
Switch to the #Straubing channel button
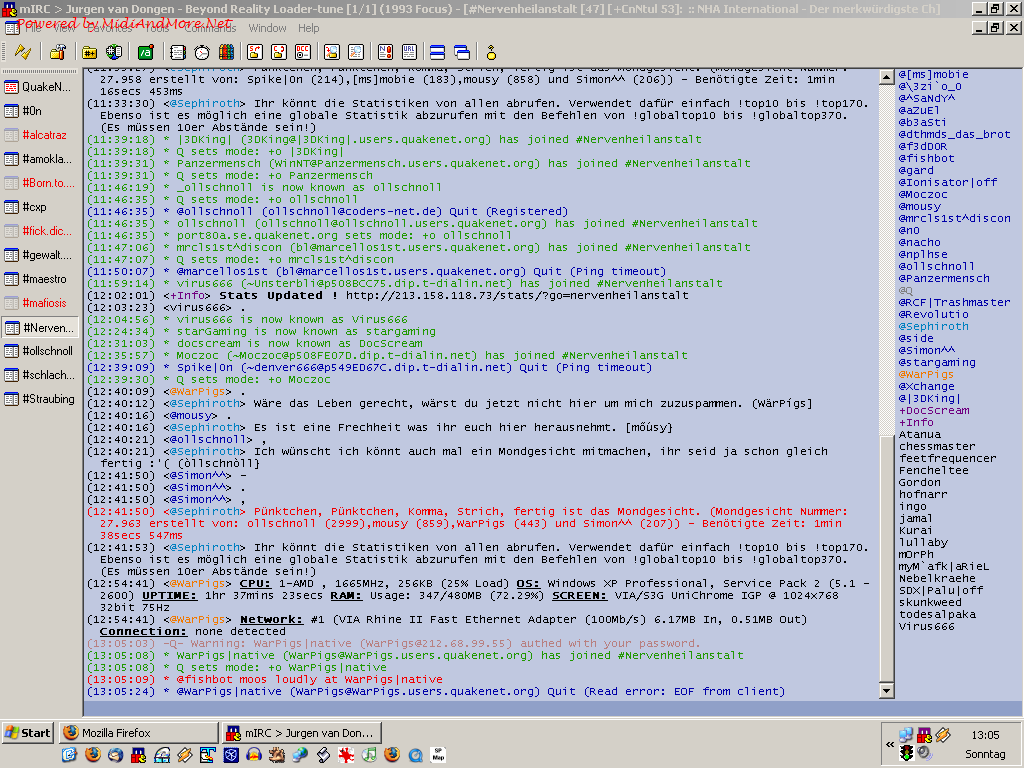[x=40, y=399]
